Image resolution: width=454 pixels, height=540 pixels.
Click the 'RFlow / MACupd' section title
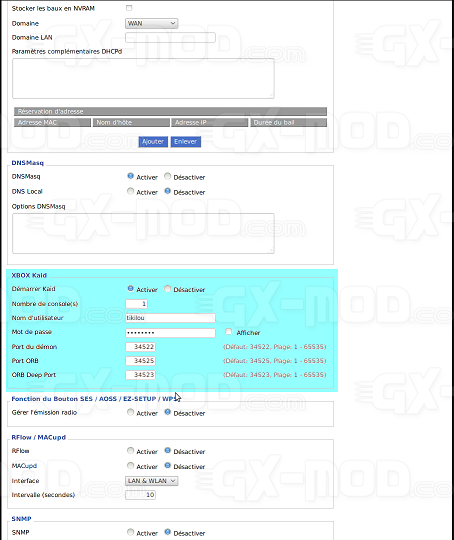click(39, 437)
